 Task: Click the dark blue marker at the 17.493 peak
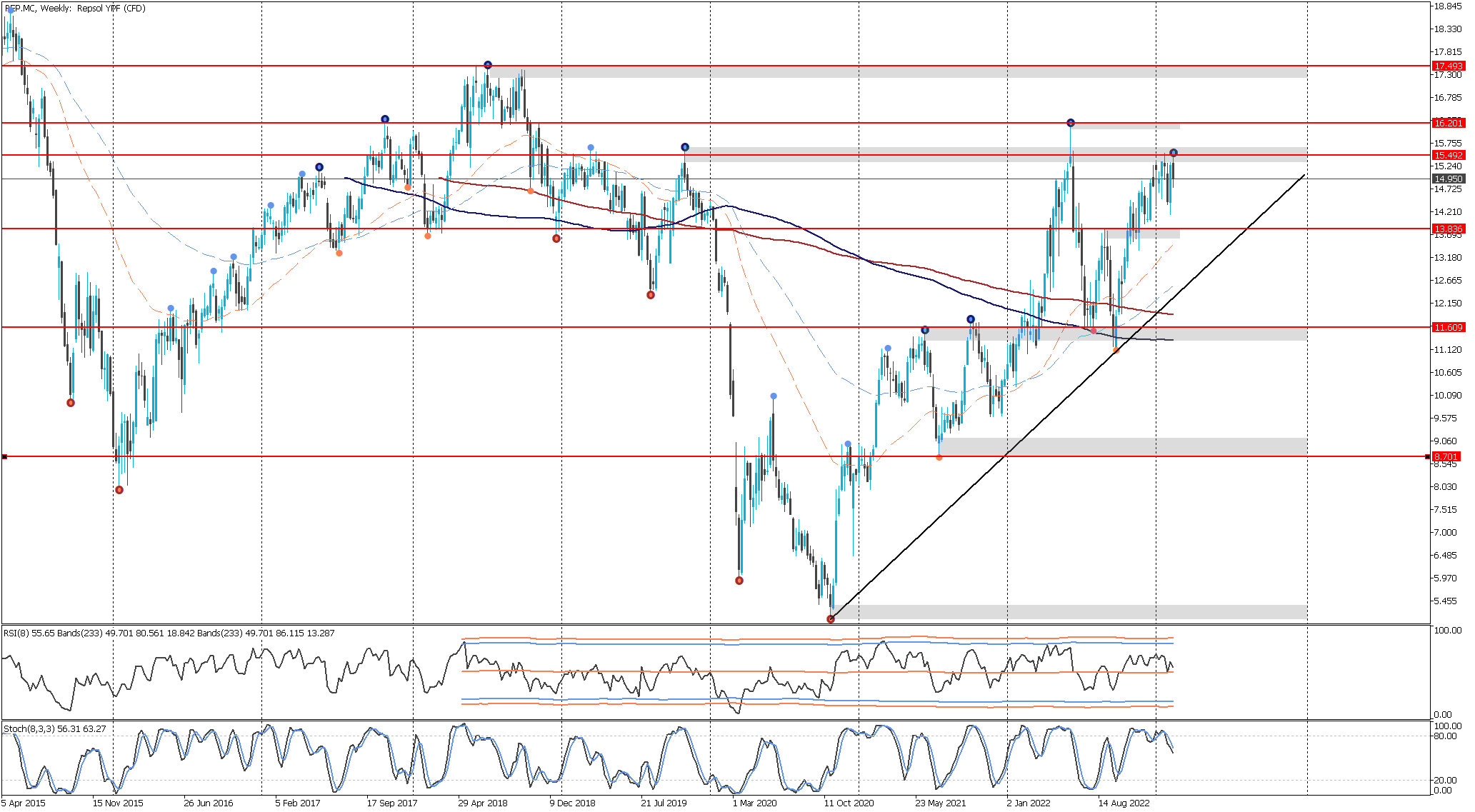tap(488, 65)
